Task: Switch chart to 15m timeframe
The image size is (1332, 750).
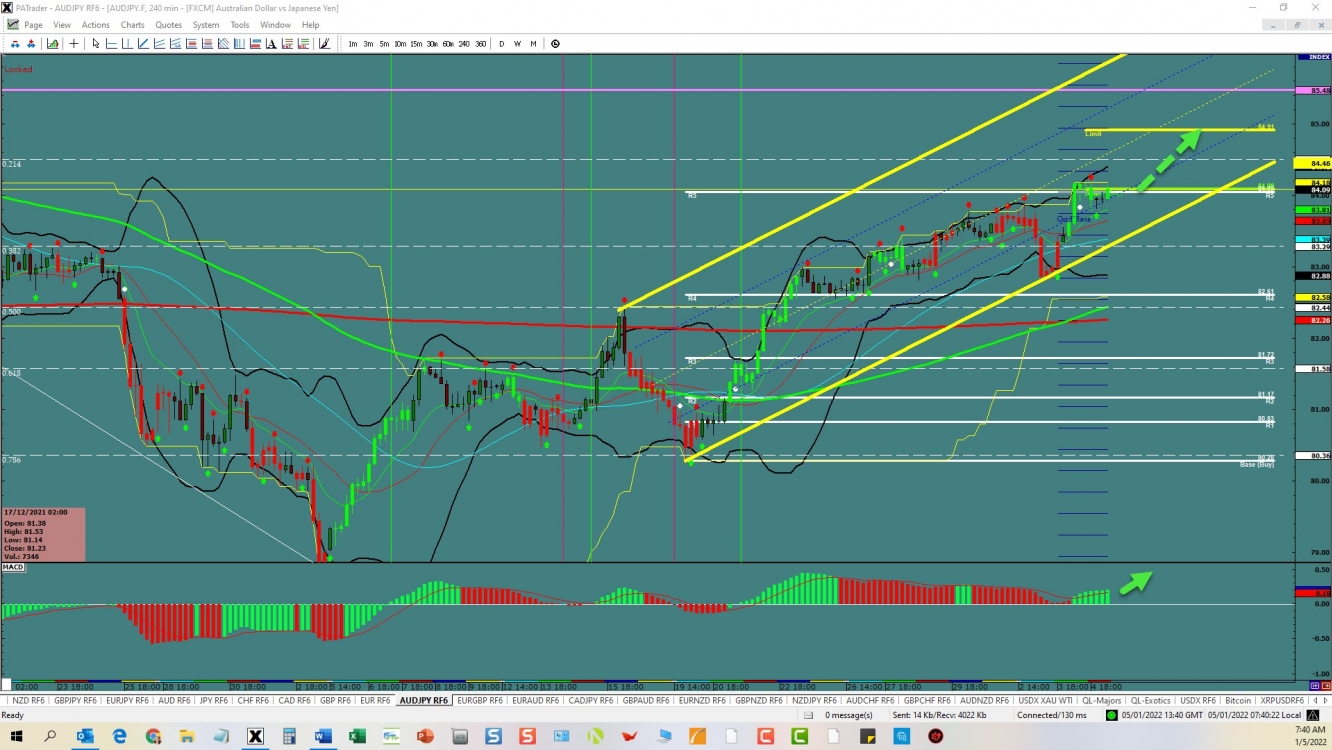Action: 416,43
